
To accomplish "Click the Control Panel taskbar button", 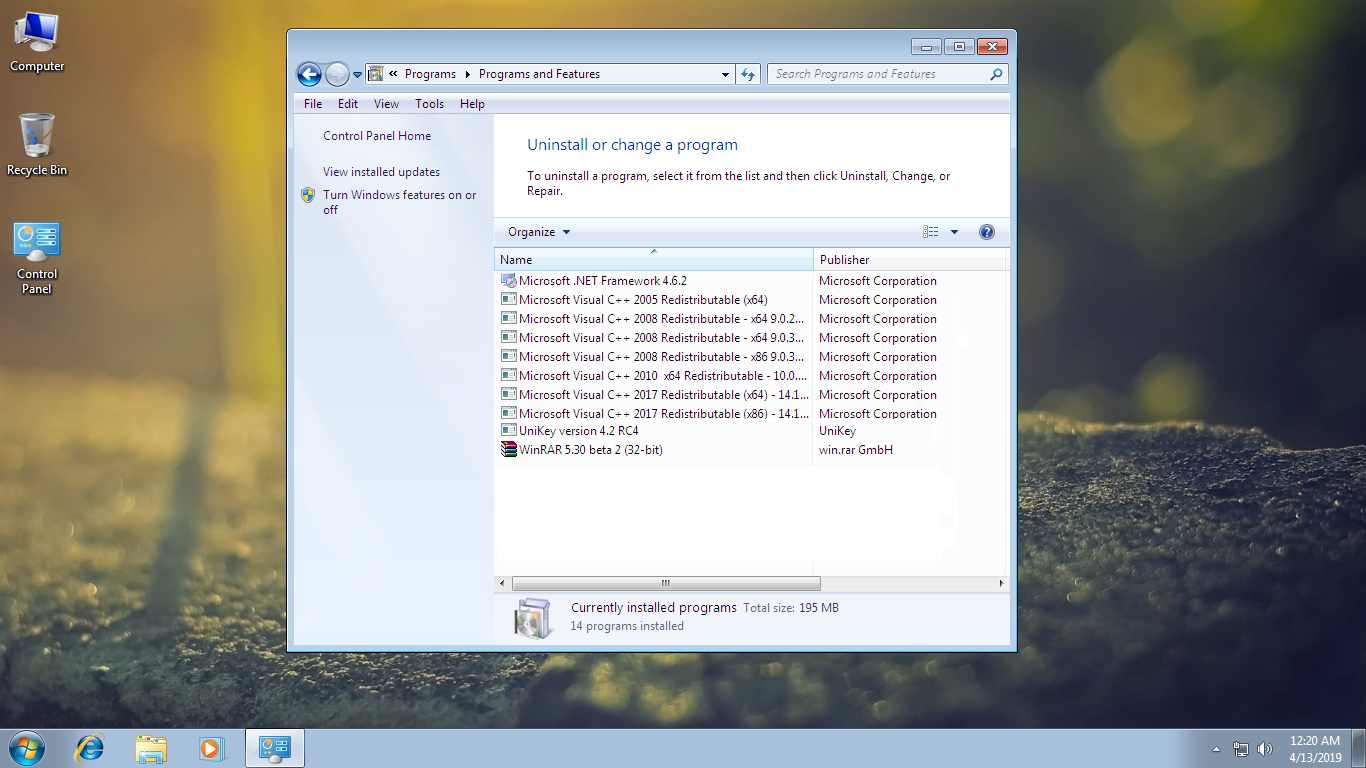I will pos(275,748).
